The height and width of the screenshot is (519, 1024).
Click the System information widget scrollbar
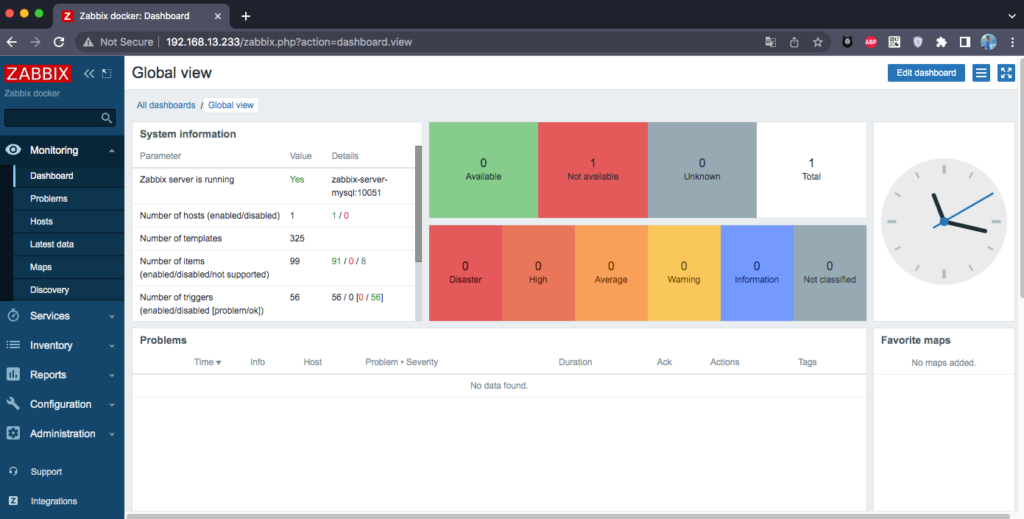pyautogui.click(x=419, y=204)
